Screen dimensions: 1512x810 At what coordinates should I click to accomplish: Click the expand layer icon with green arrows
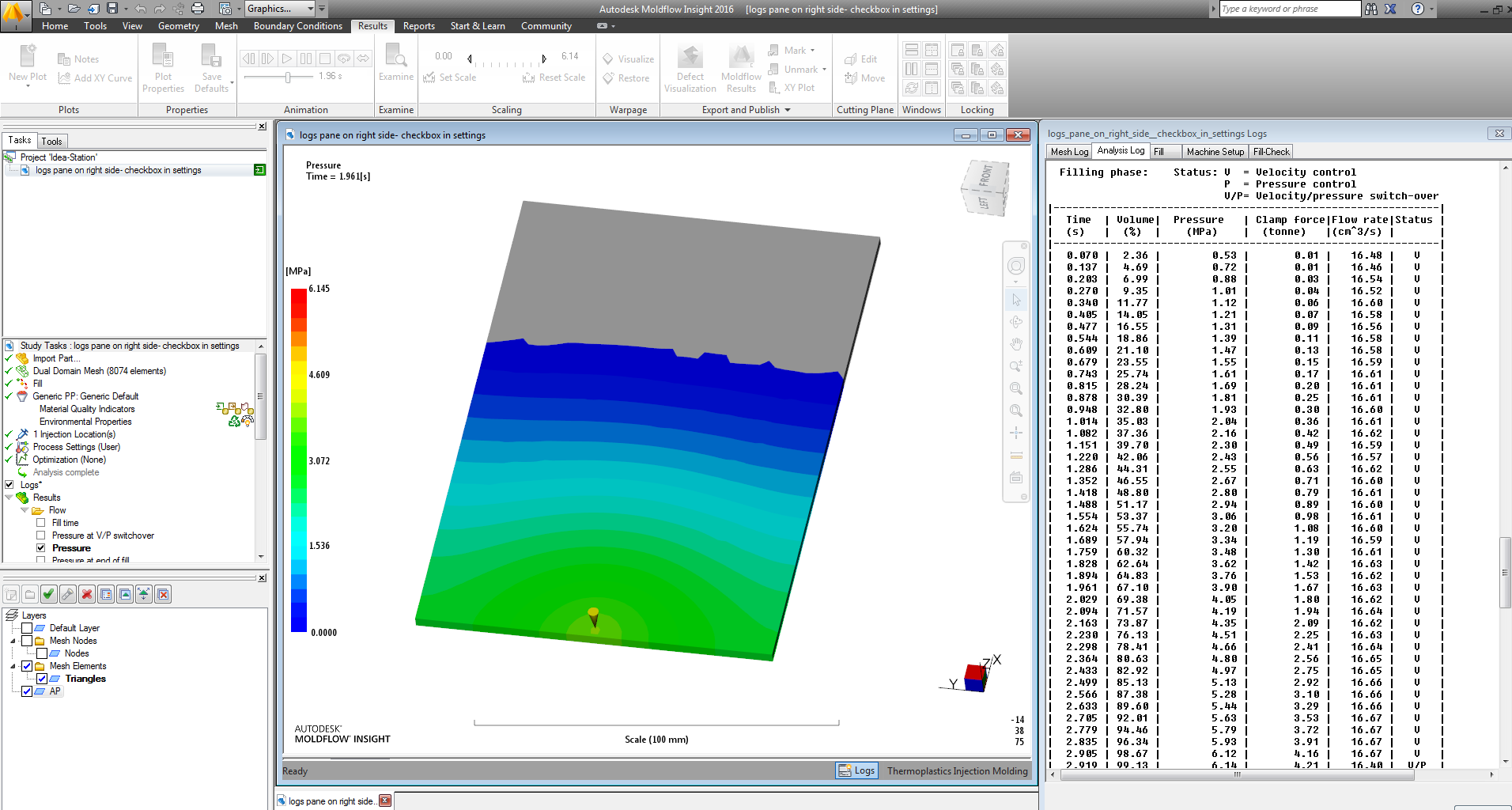(x=144, y=594)
